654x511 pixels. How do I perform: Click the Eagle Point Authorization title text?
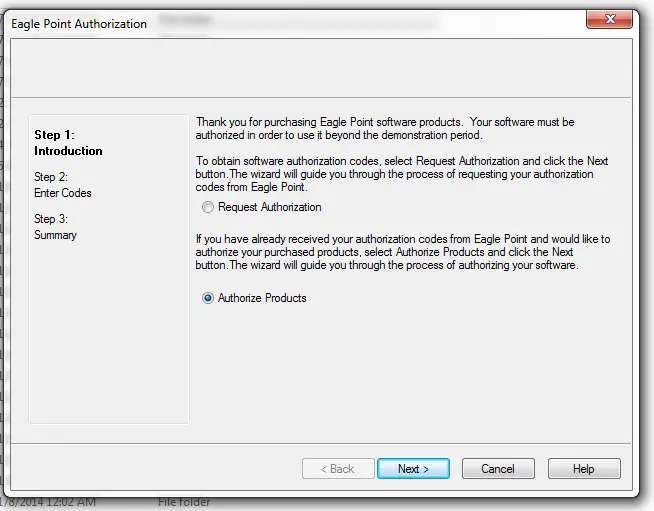(79, 24)
